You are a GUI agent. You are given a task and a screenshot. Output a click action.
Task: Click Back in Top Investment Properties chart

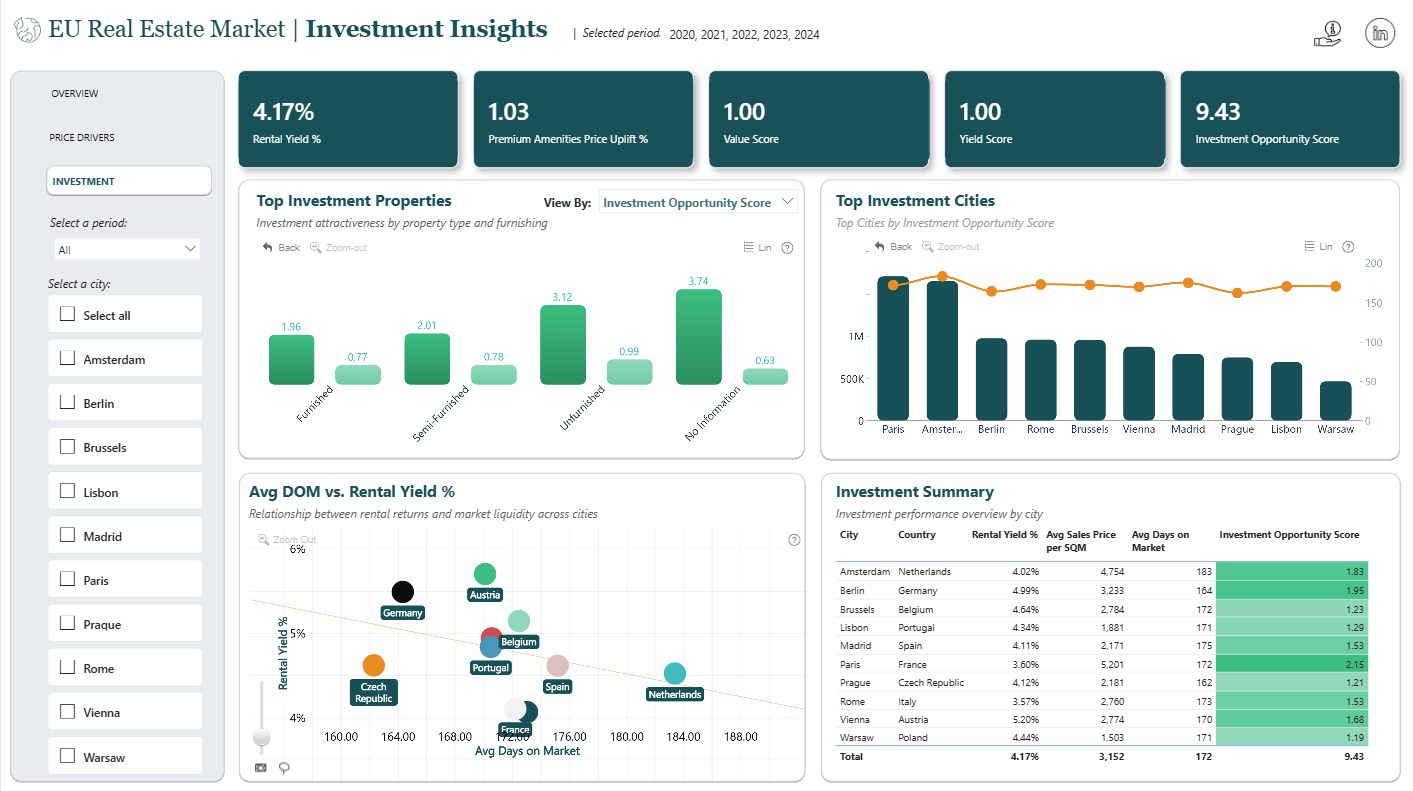pyautogui.click(x=281, y=248)
